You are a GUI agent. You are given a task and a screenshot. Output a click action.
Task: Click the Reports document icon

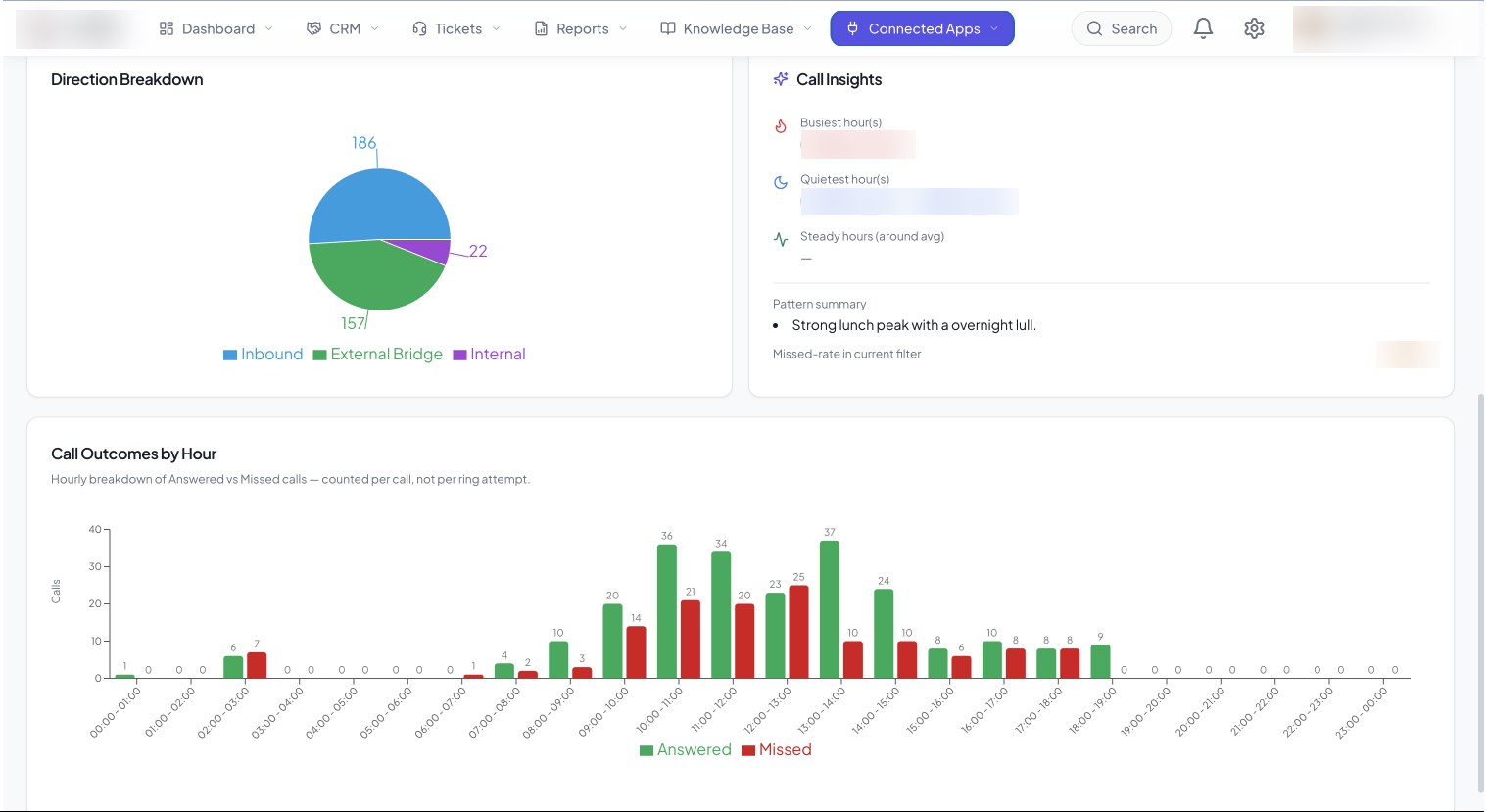click(x=541, y=28)
